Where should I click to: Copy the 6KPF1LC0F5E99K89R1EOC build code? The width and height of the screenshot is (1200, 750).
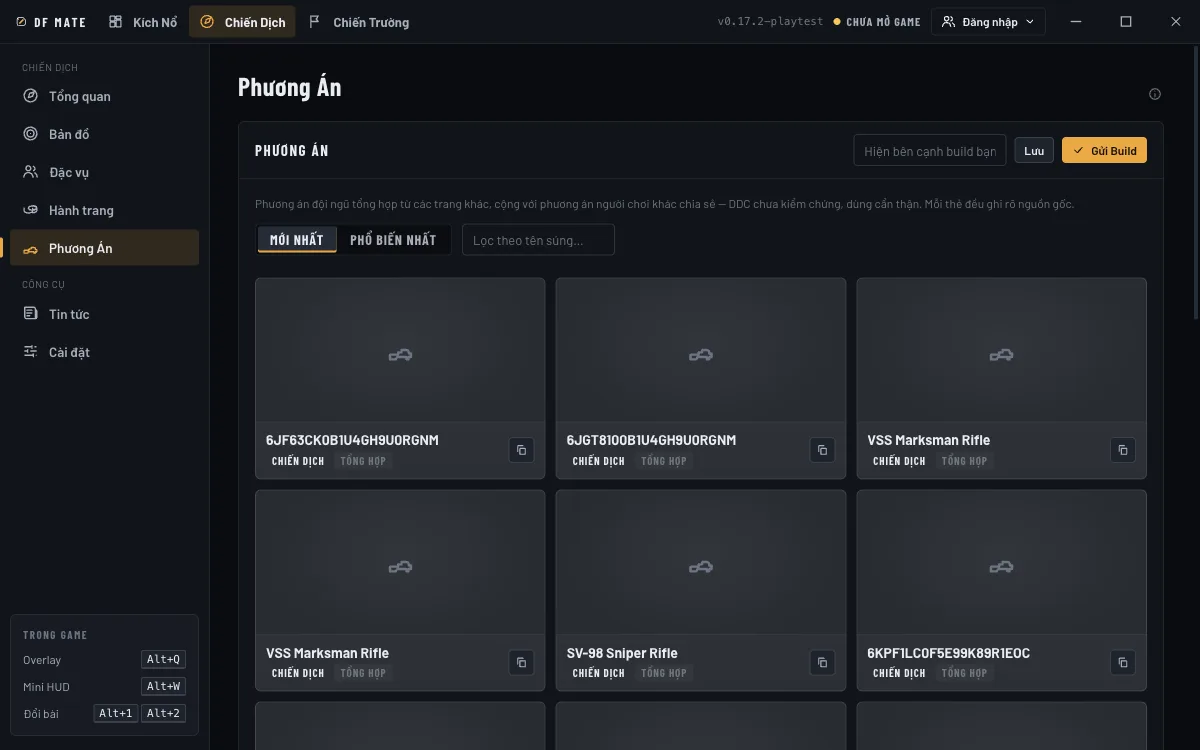coord(1123,662)
